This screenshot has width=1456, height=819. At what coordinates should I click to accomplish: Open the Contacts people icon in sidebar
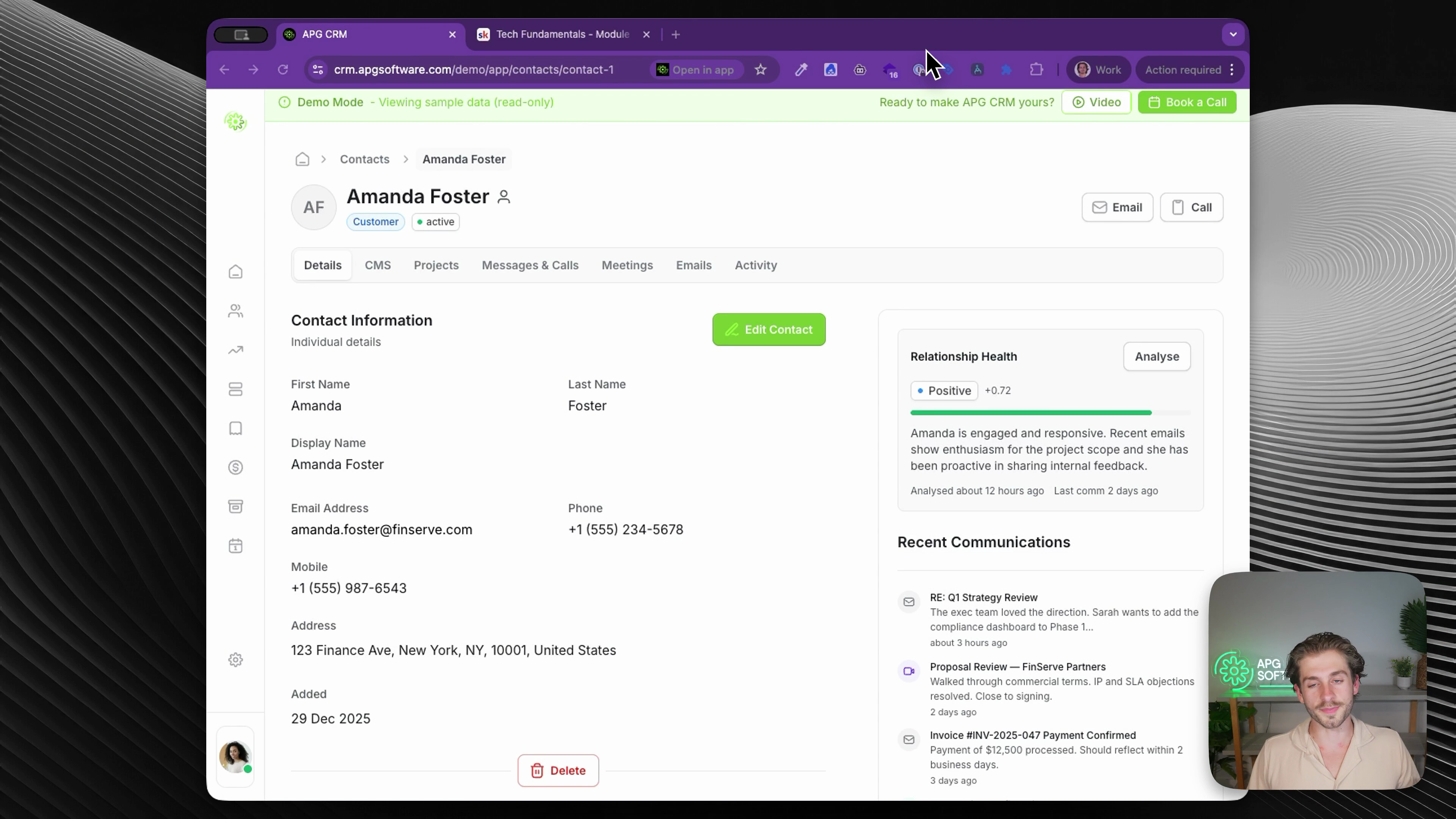click(x=236, y=311)
